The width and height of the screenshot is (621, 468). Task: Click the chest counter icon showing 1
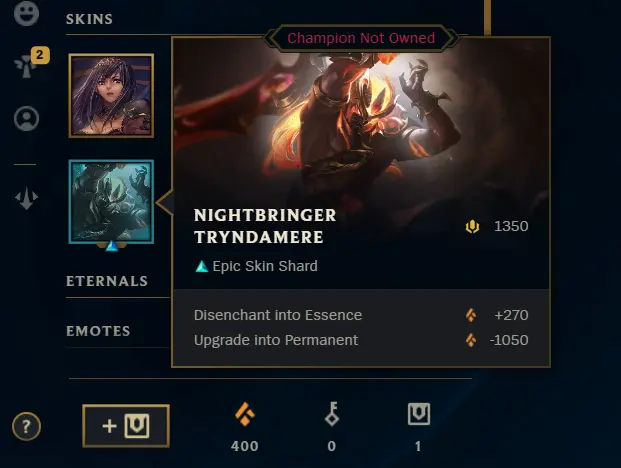419,414
